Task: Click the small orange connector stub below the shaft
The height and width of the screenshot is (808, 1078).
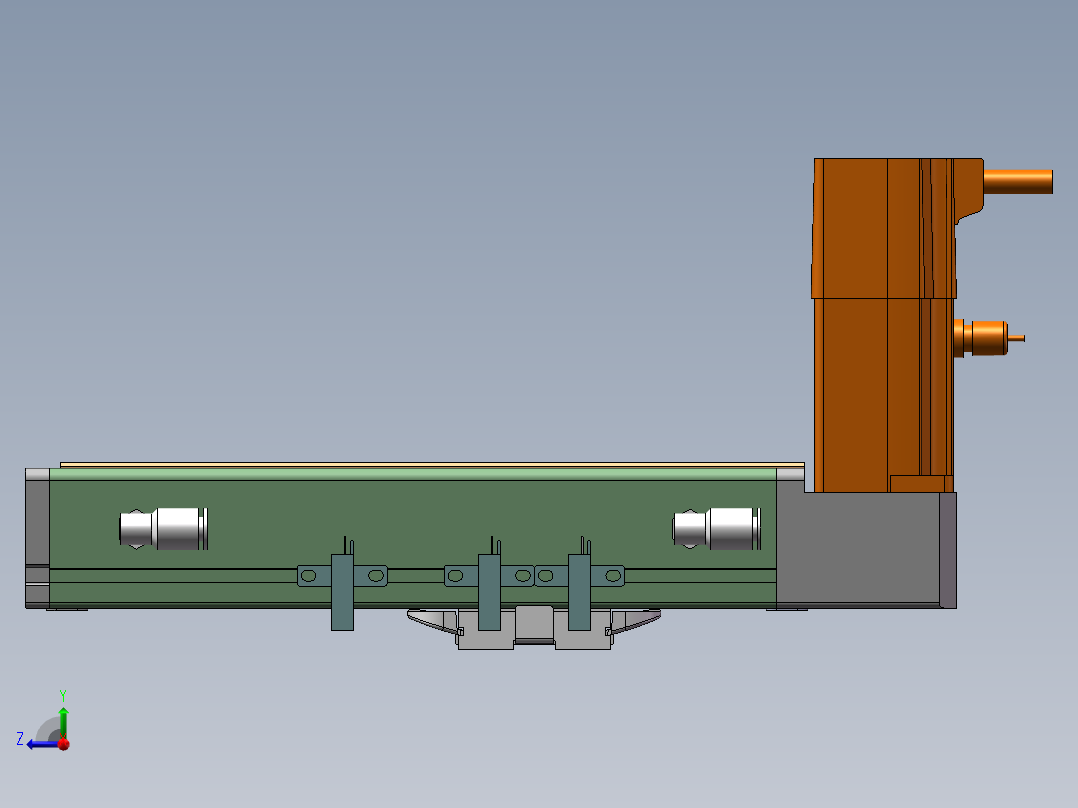Action: 990,338
